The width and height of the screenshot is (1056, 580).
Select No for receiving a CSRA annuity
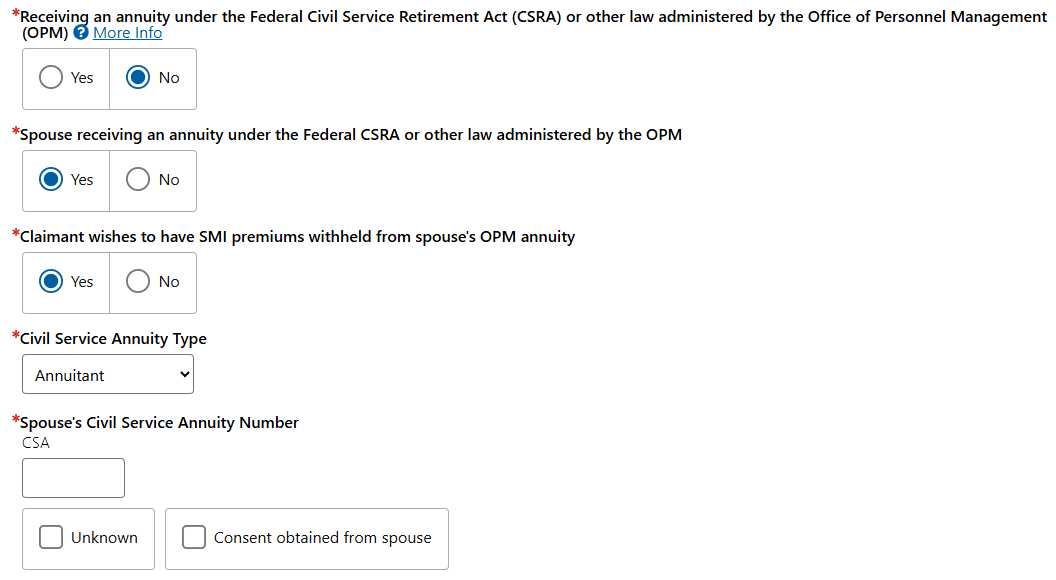click(x=139, y=78)
